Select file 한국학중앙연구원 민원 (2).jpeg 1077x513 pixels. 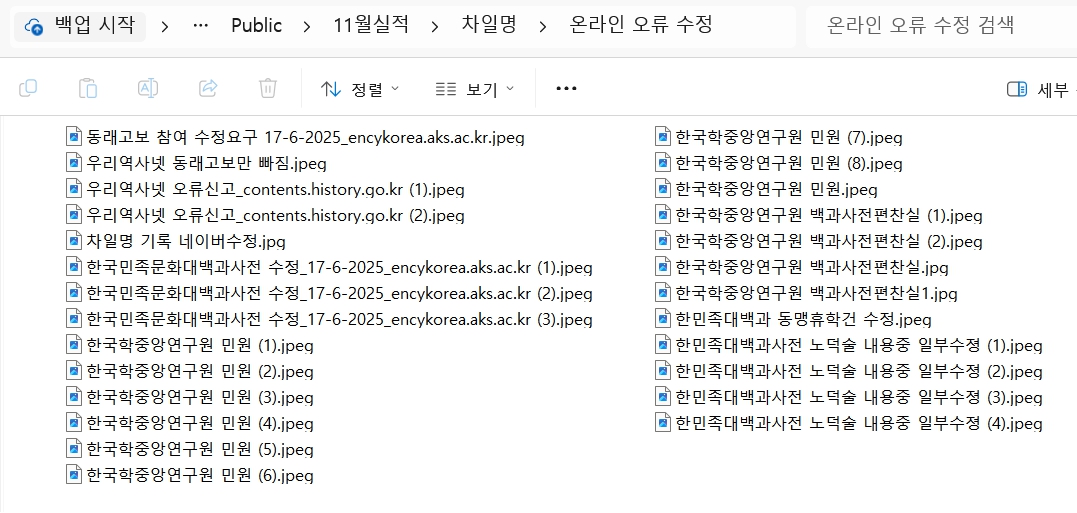pyautogui.click(x=190, y=372)
